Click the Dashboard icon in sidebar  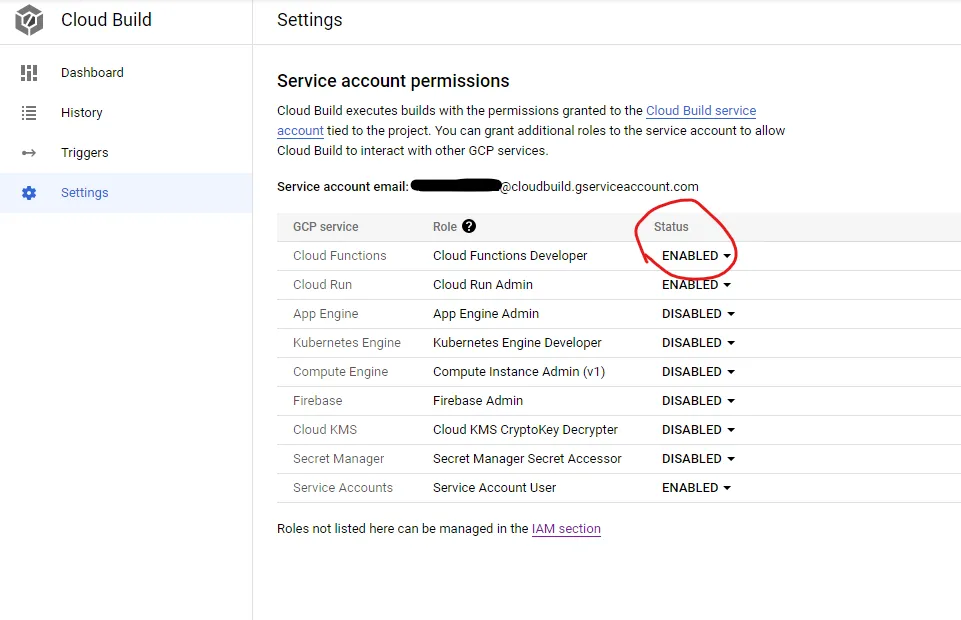[29, 73]
